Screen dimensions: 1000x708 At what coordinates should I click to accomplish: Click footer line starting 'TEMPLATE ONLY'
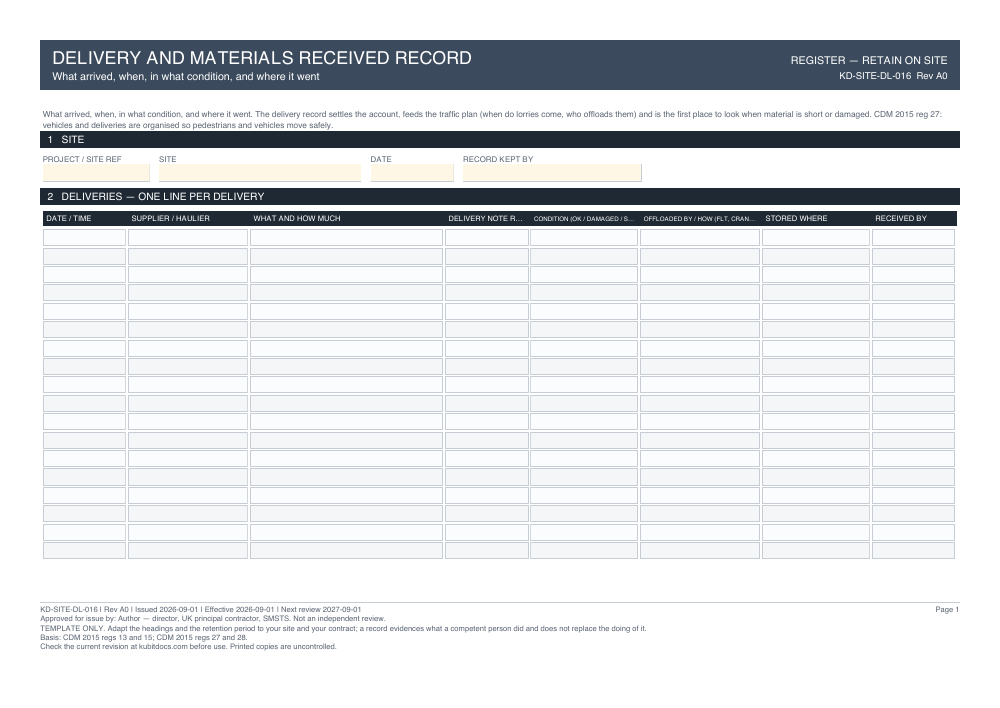[x=343, y=629]
